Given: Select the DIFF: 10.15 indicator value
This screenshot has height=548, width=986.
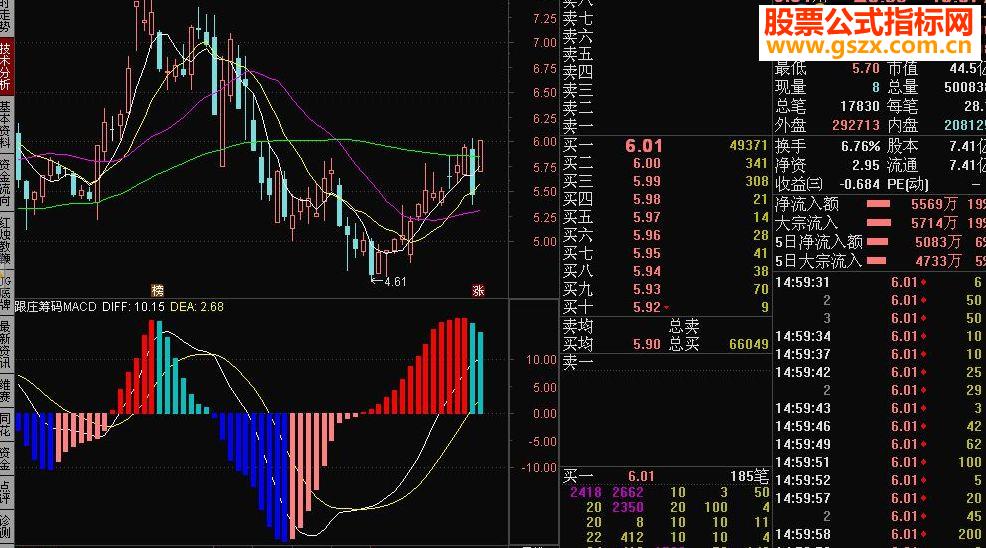Looking at the screenshot, I should tap(133, 306).
